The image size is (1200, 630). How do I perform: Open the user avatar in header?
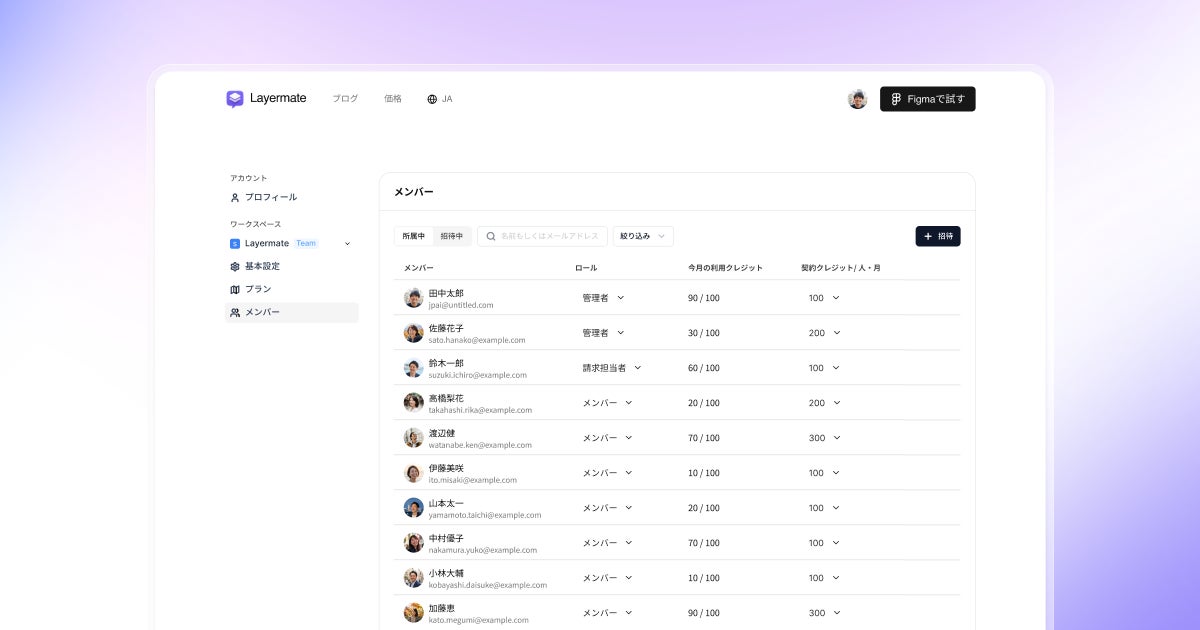[x=857, y=99]
